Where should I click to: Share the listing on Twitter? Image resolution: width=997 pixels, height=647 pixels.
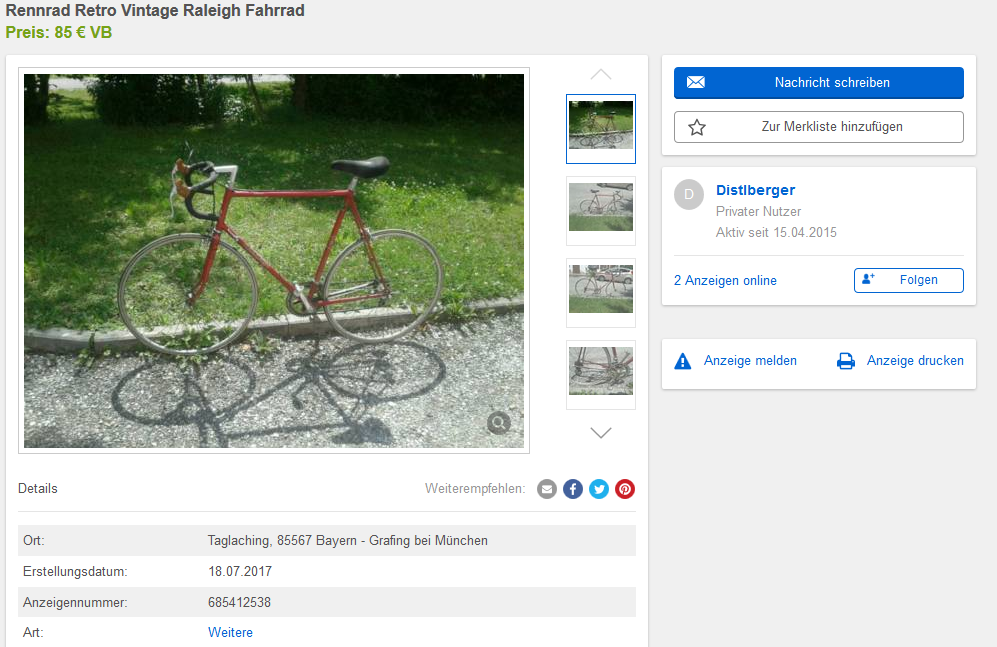(x=599, y=489)
